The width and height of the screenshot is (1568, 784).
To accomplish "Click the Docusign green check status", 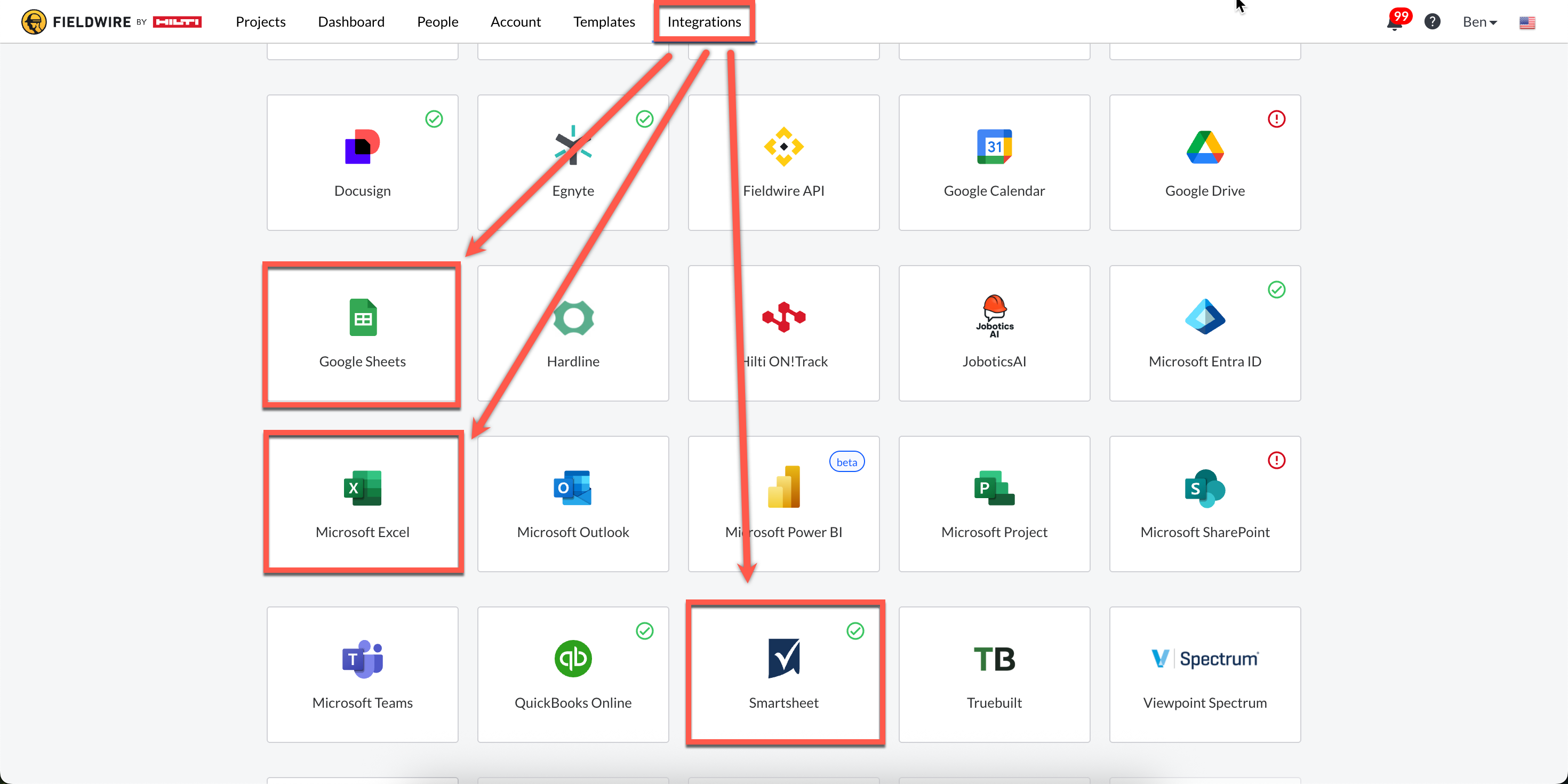I will tap(434, 119).
